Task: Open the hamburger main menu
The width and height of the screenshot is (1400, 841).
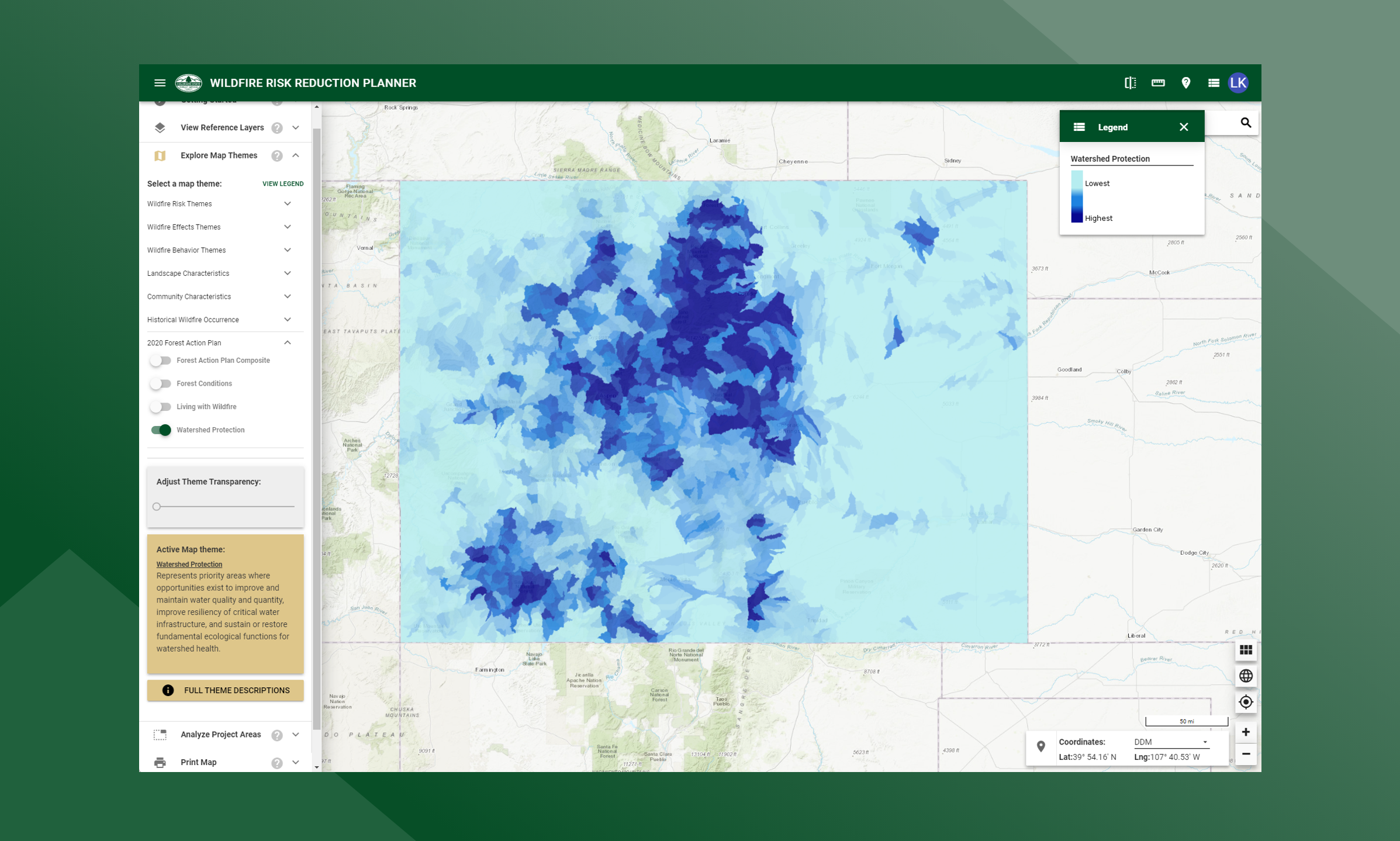Action: click(x=160, y=83)
